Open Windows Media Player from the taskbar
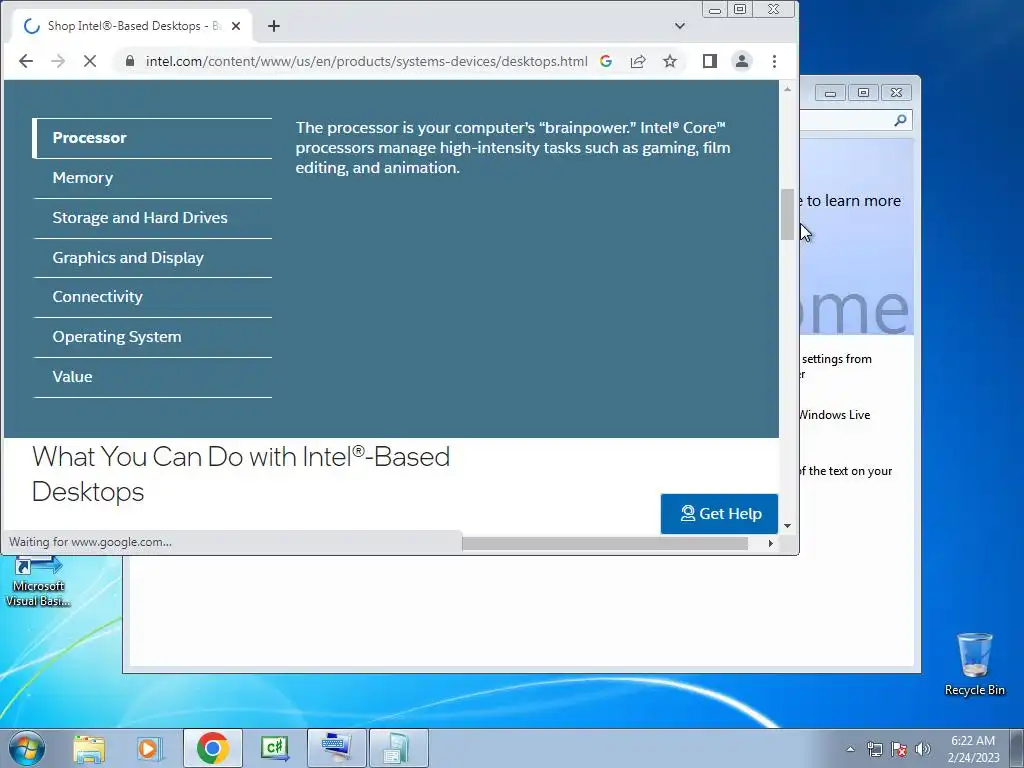The width and height of the screenshot is (1024, 768). point(150,748)
